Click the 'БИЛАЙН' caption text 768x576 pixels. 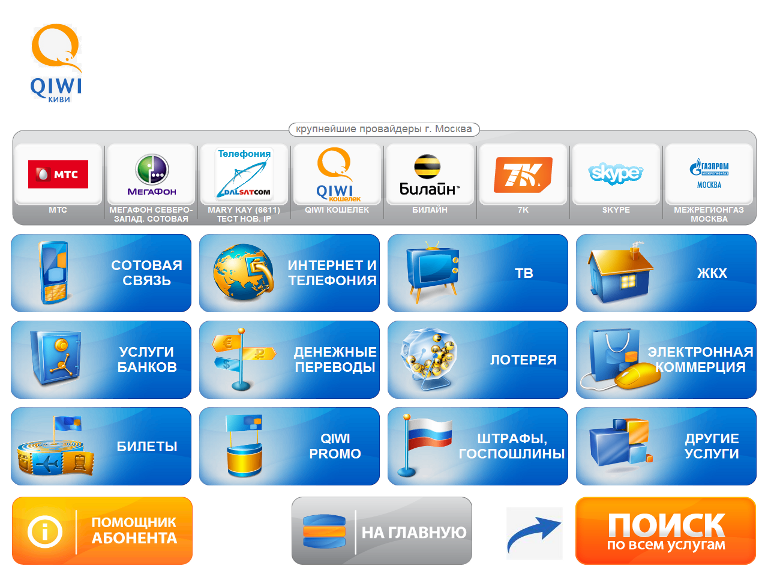(430, 210)
